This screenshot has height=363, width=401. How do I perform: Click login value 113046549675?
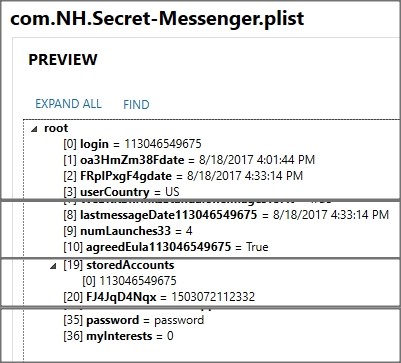(163, 144)
